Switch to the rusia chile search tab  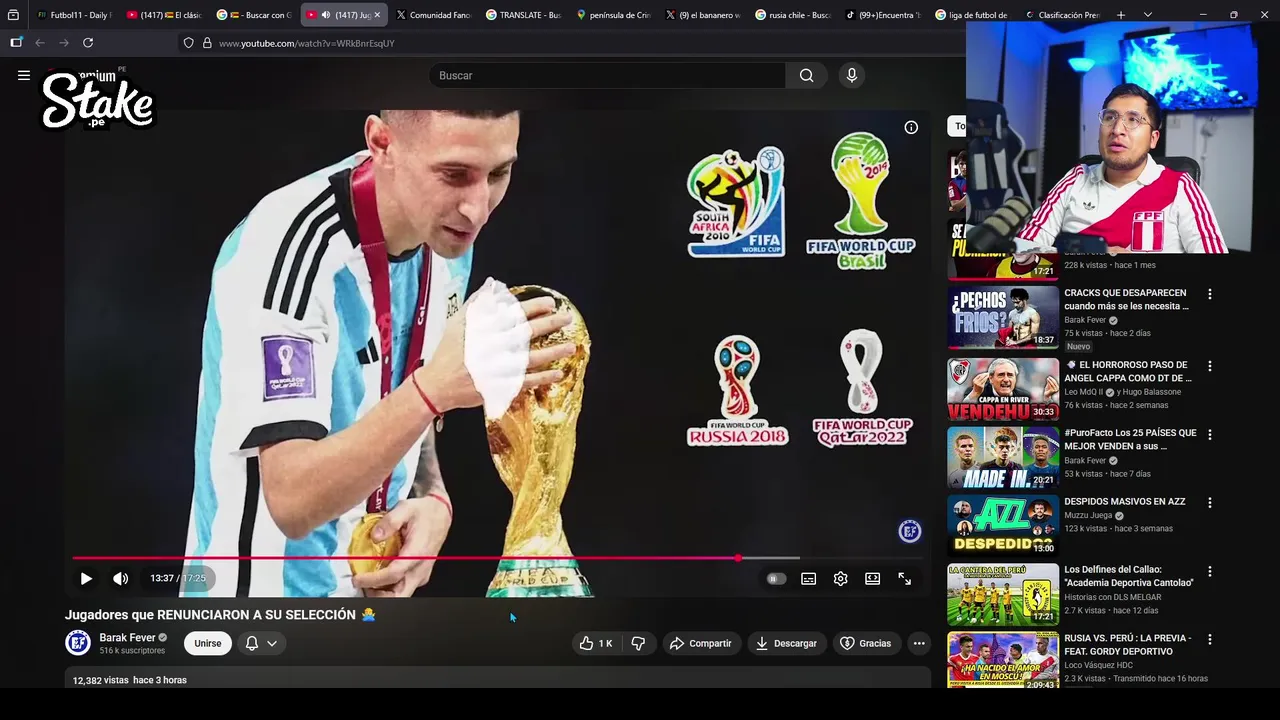[793, 15]
